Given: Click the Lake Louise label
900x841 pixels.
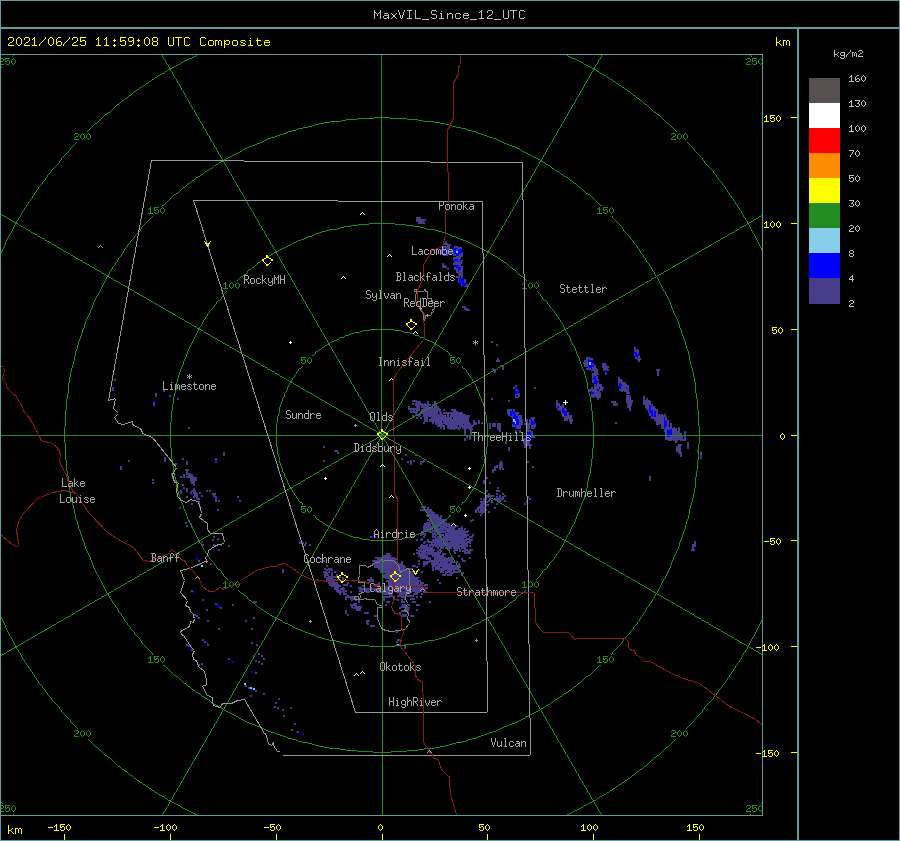Looking at the screenshot, I should point(77,491).
